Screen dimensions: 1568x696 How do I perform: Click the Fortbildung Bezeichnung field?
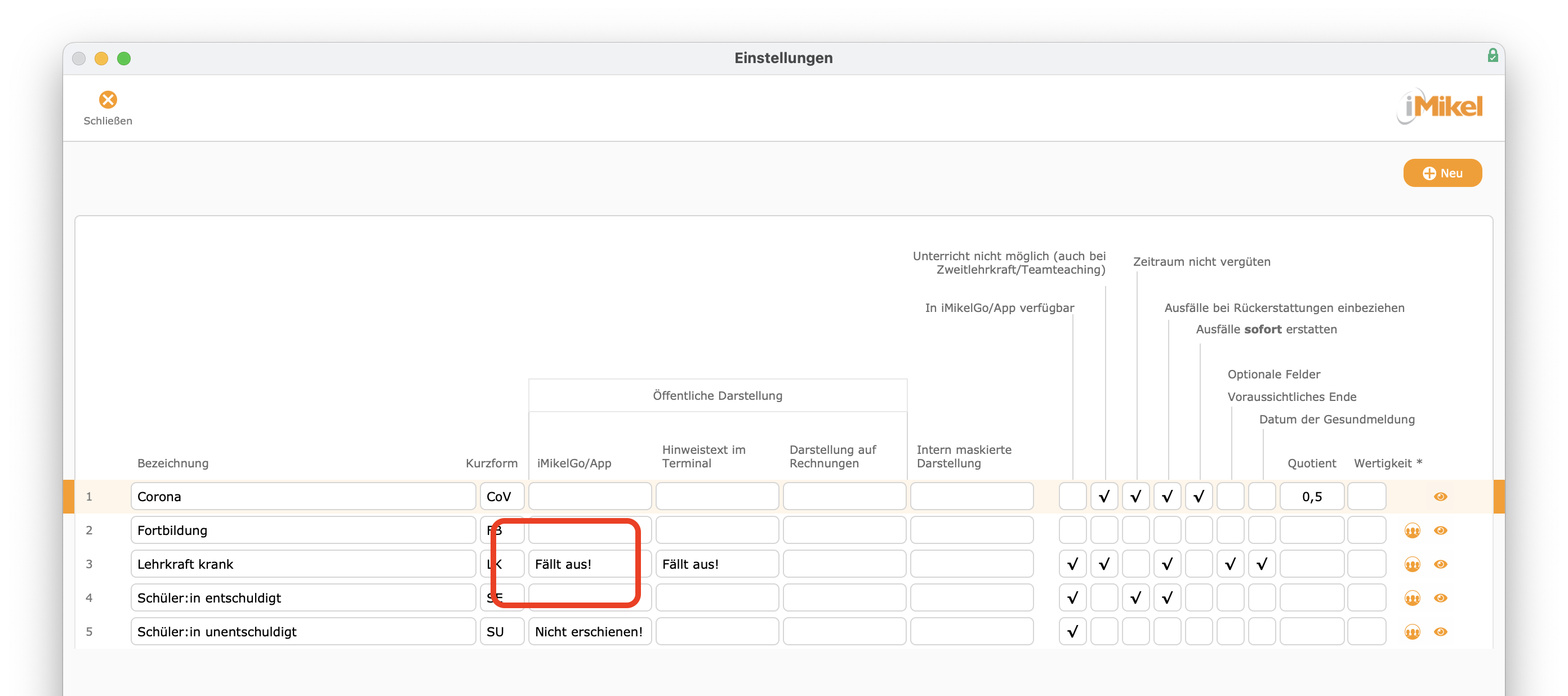[303, 530]
